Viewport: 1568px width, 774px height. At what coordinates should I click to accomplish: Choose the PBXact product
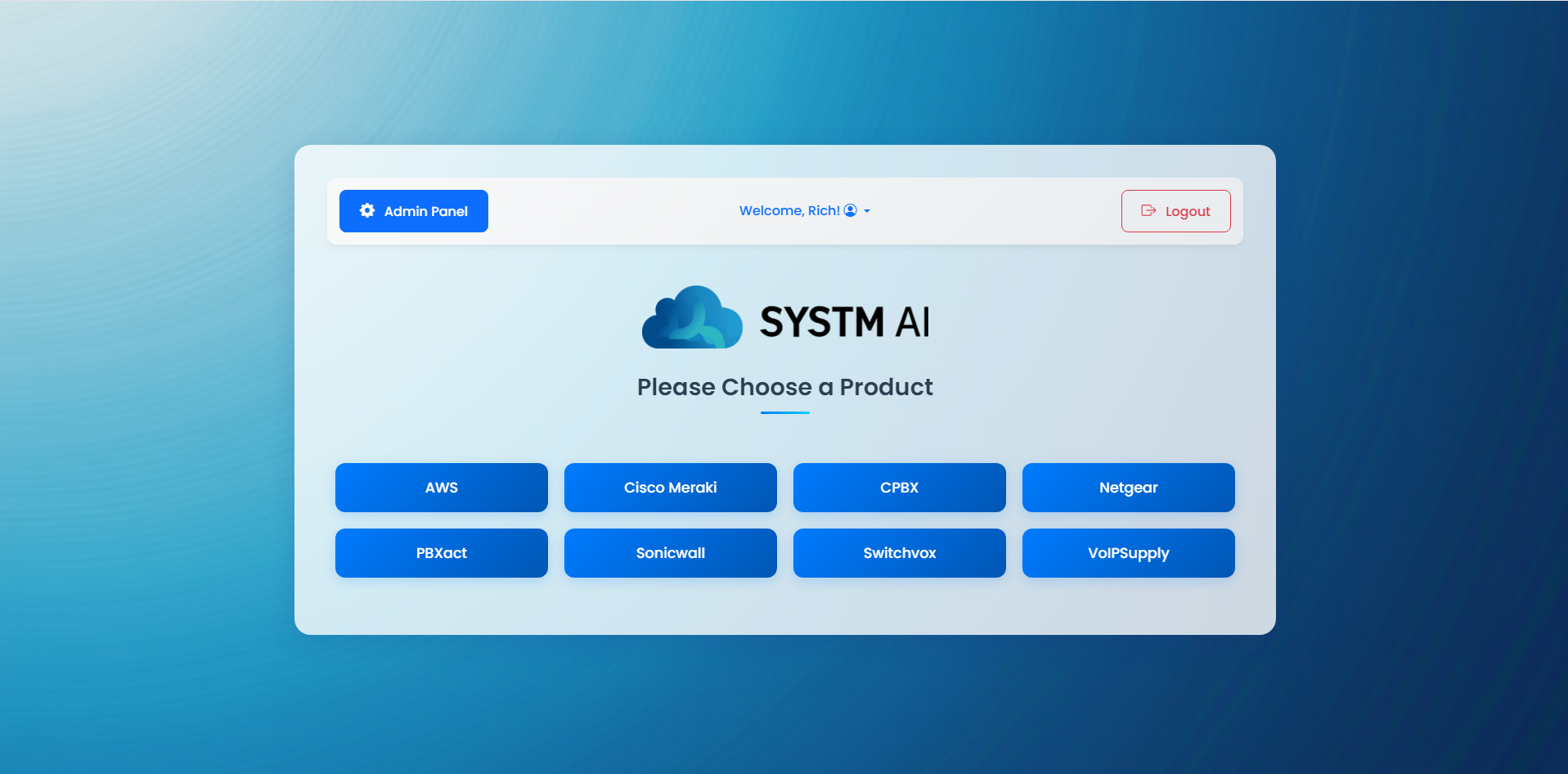(441, 553)
